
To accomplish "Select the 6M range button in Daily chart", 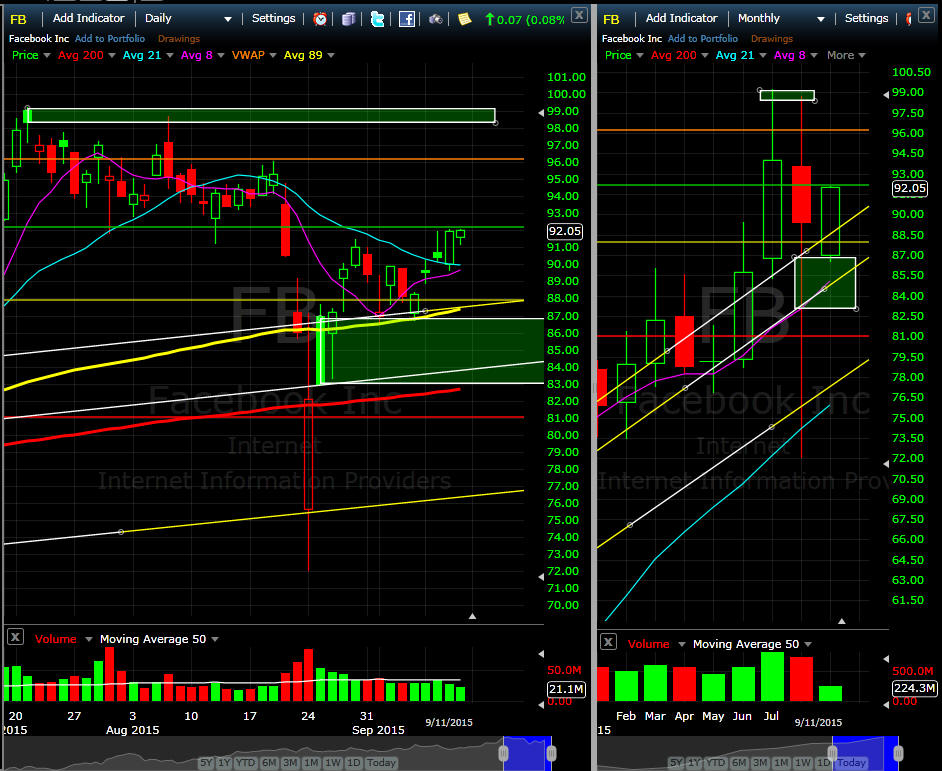I will (269, 763).
